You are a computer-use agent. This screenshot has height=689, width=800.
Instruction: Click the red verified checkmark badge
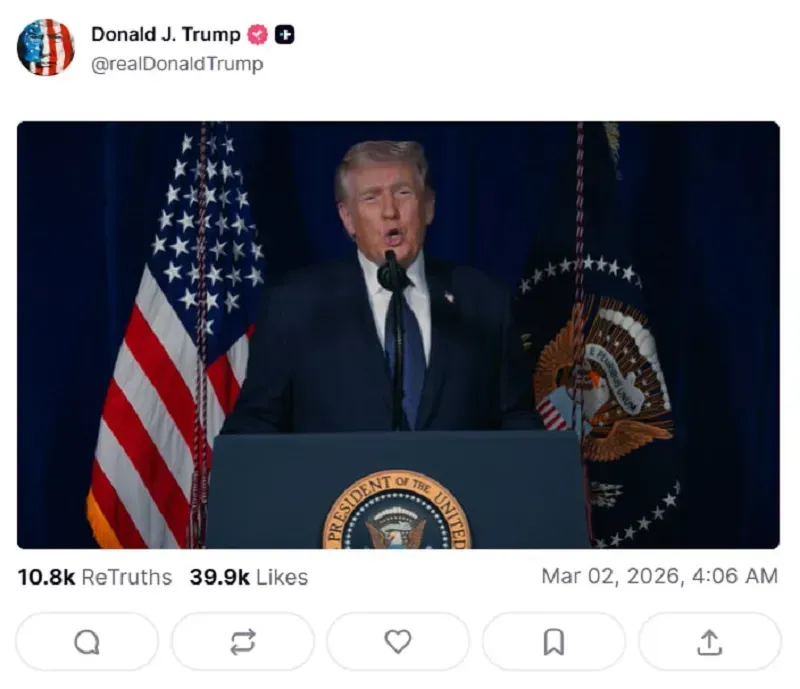pyautogui.click(x=258, y=35)
